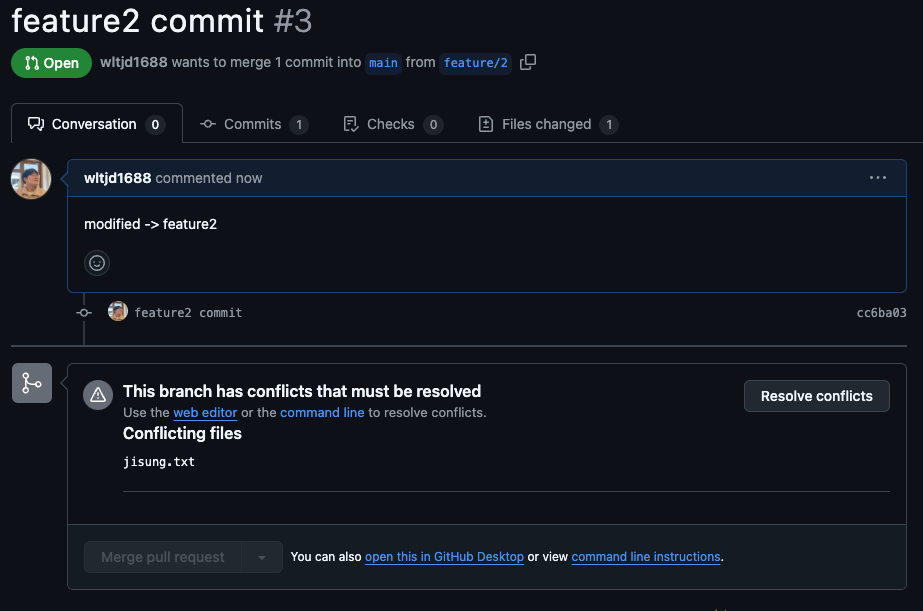Open the Checks tab

(393, 124)
